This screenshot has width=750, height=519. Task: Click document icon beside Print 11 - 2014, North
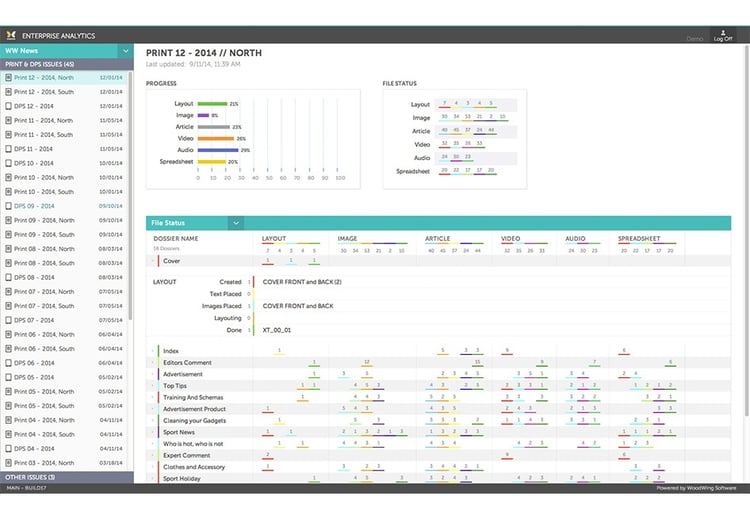[x=9, y=120]
